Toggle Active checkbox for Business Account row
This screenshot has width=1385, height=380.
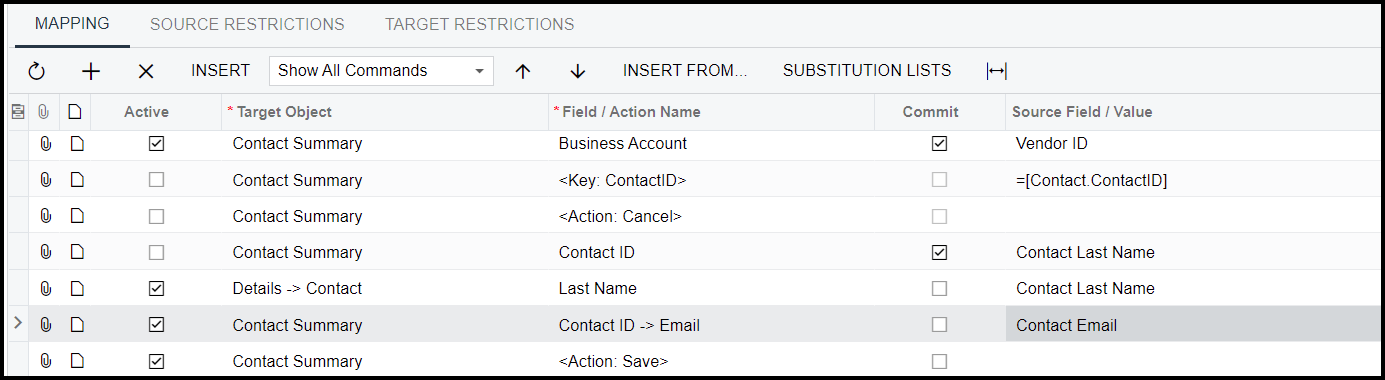pyautogui.click(x=156, y=144)
